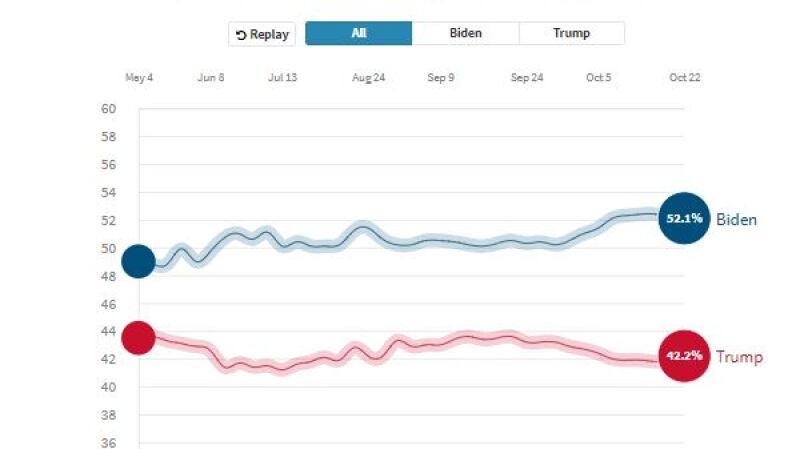Screen dimensions: 800x449
Task: Click the dark blue Biden start dot
Action: pos(138,262)
